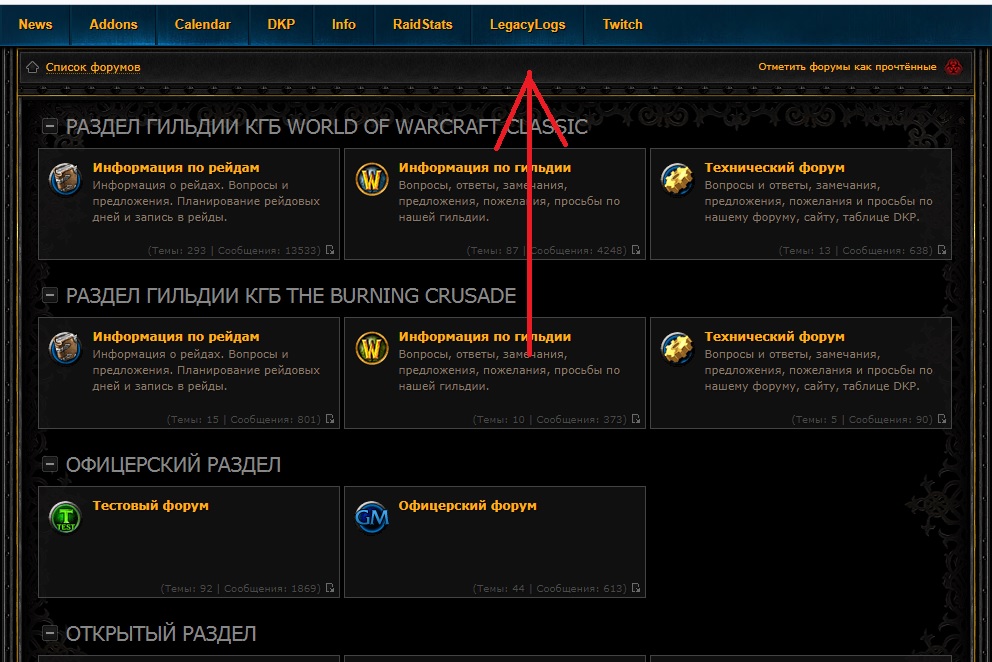The image size is (992, 662).
Task: Click the red biohazard icon at top right
Action: click(952, 67)
